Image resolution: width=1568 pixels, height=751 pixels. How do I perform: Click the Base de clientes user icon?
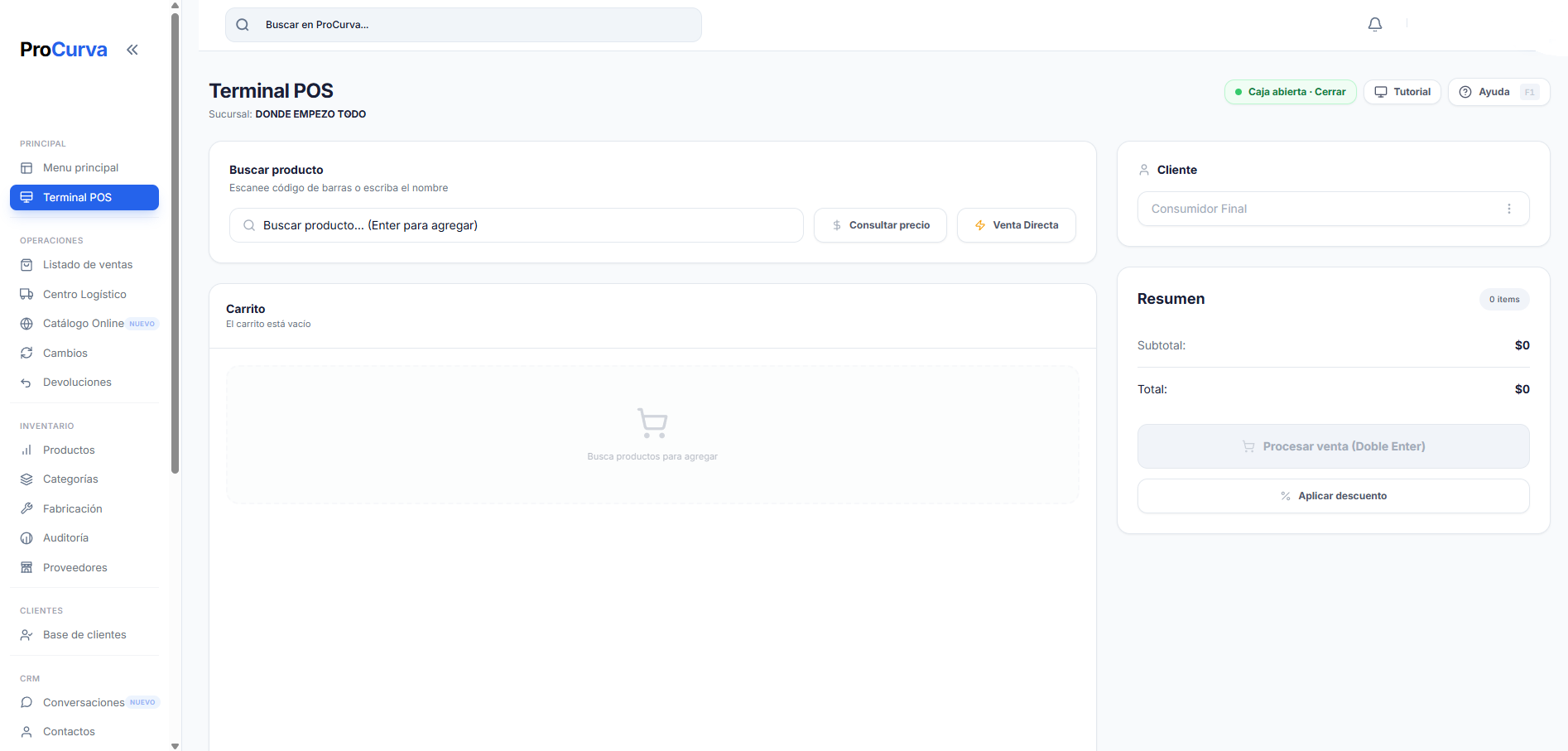26,635
